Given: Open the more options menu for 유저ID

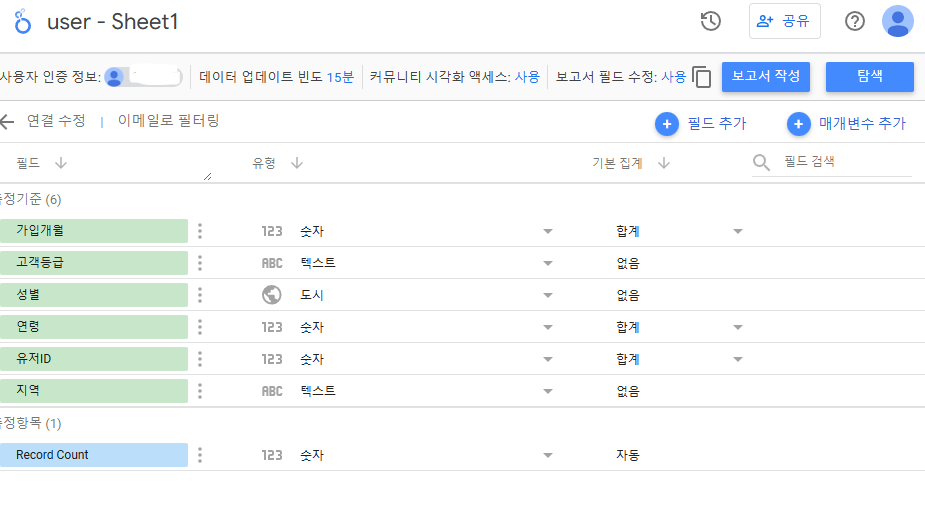Looking at the screenshot, I should coord(200,358).
